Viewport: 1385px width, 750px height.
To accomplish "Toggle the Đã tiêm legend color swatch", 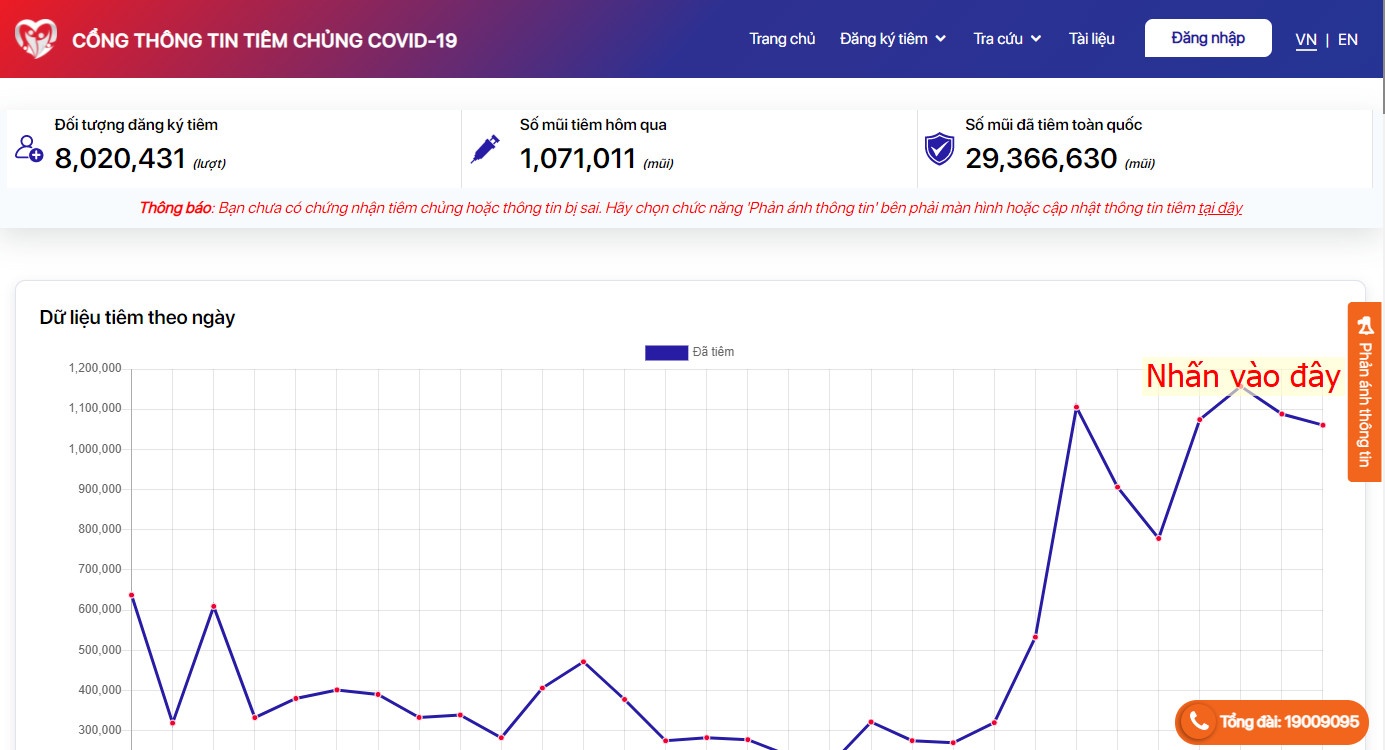I will 666,352.
